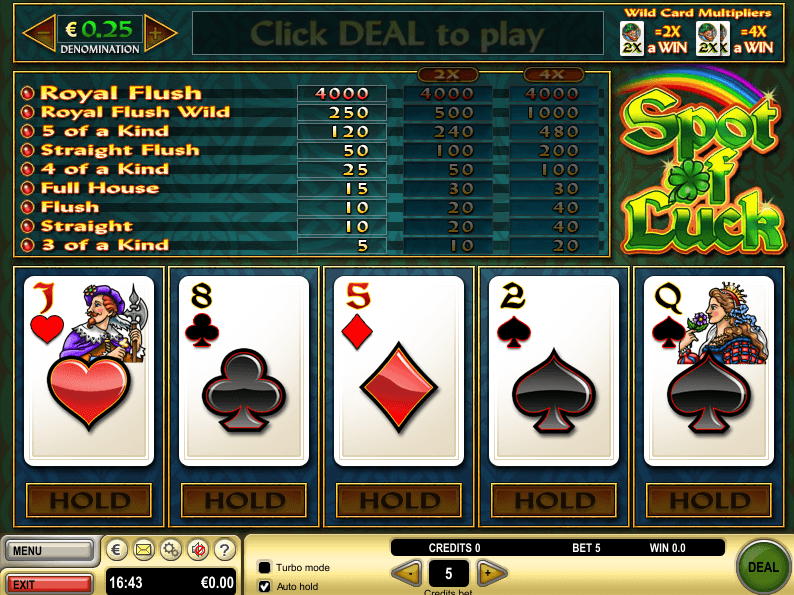The image size is (794, 595).
Task: Open the envelope messages icon
Action: pos(143,549)
